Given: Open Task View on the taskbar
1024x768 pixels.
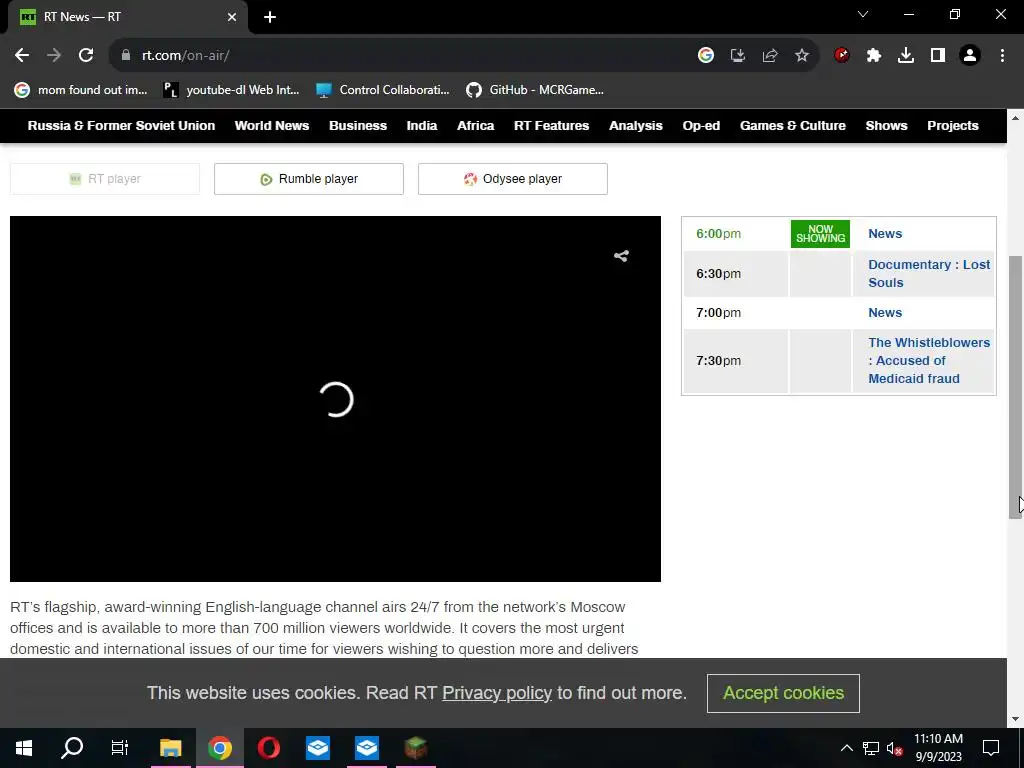Looking at the screenshot, I should tap(120, 748).
